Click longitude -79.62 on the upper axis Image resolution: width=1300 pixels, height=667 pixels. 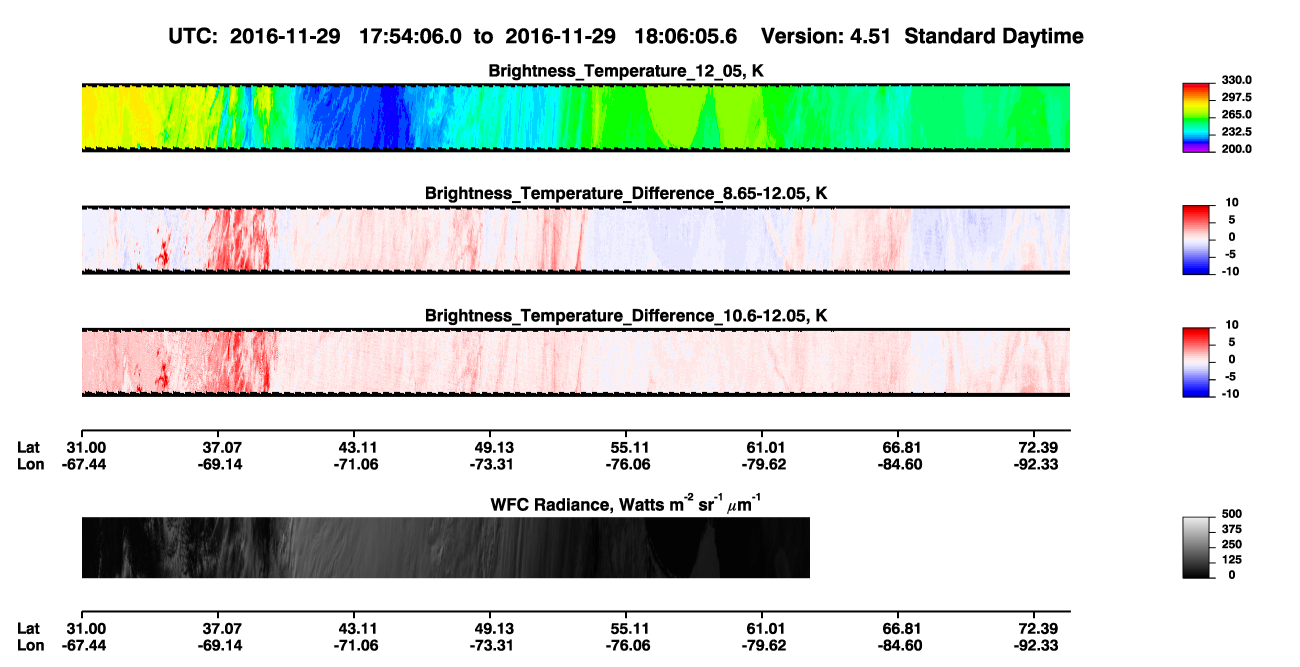coord(766,464)
